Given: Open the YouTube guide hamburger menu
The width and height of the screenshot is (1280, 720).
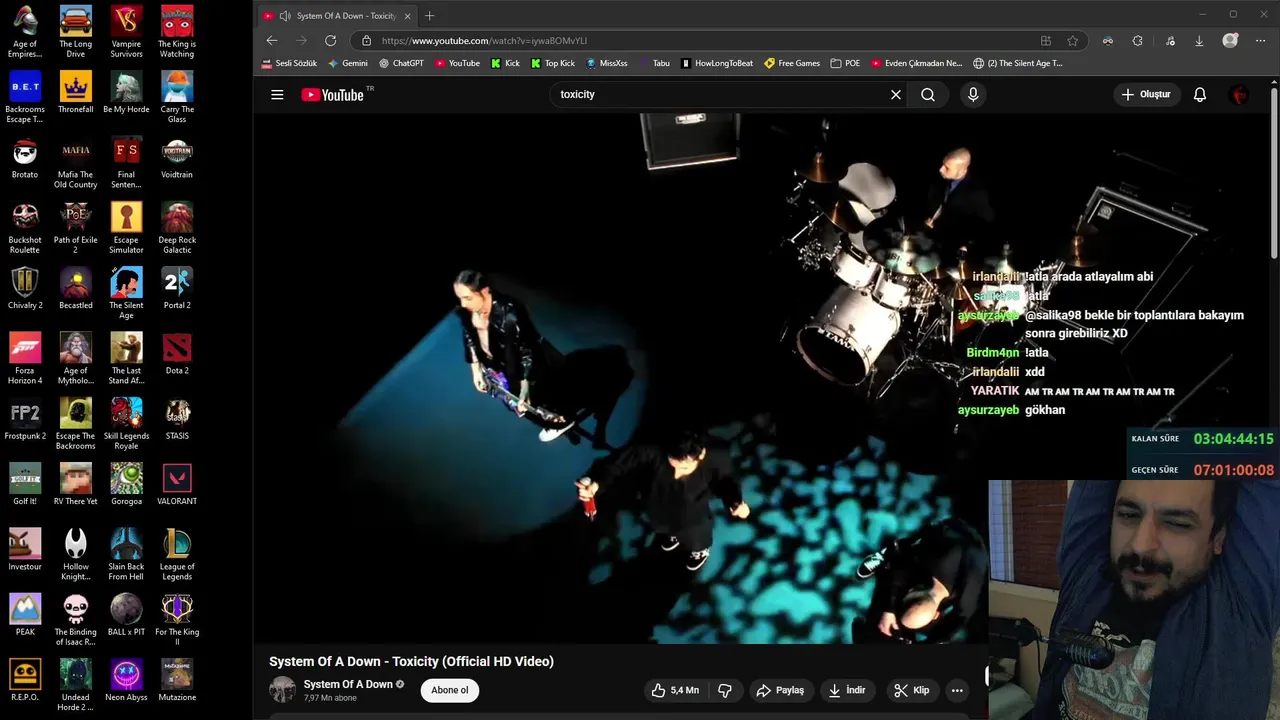Looking at the screenshot, I should pyautogui.click(x=277, y=95).
